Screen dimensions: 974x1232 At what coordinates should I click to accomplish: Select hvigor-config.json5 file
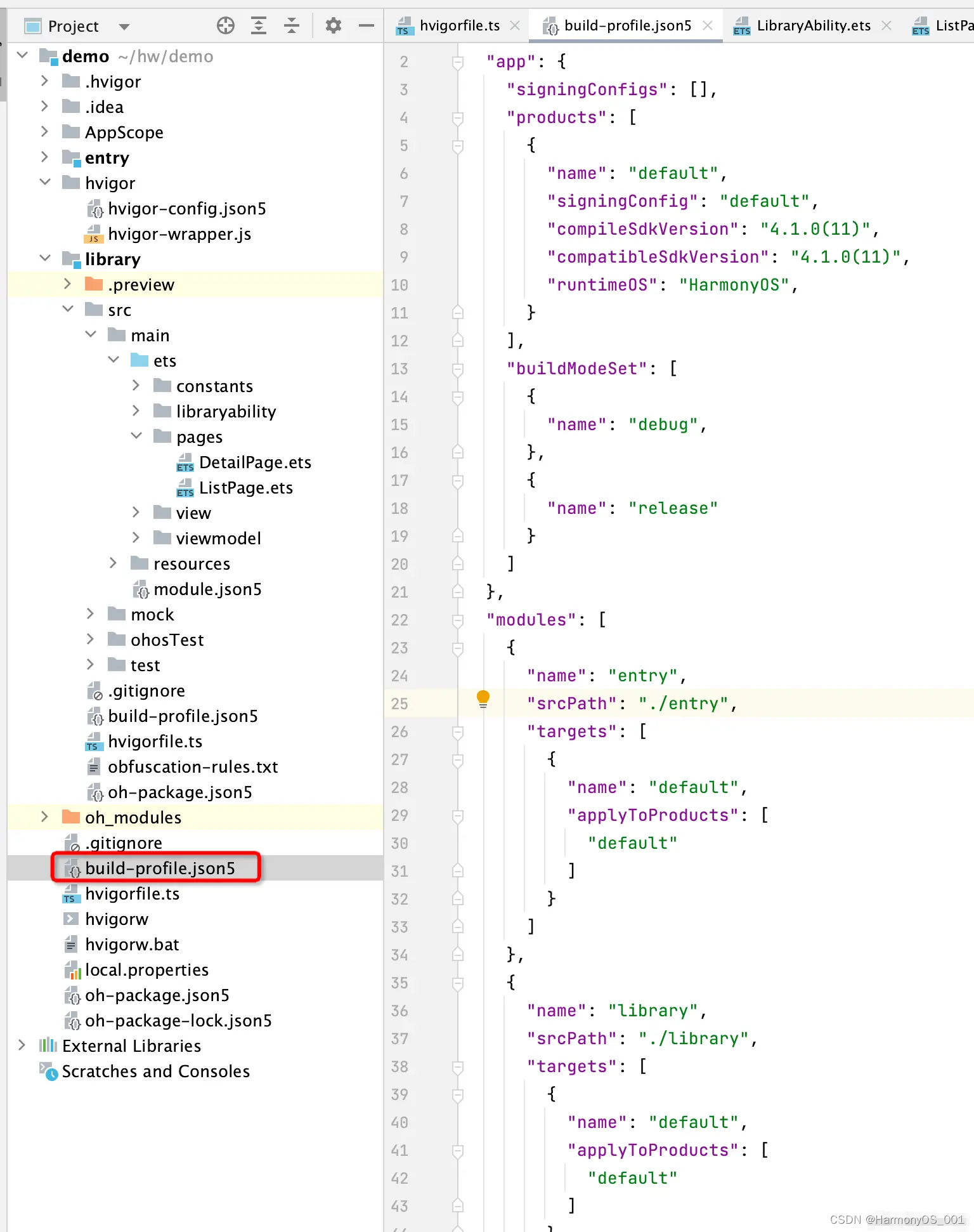click(186, 209)
